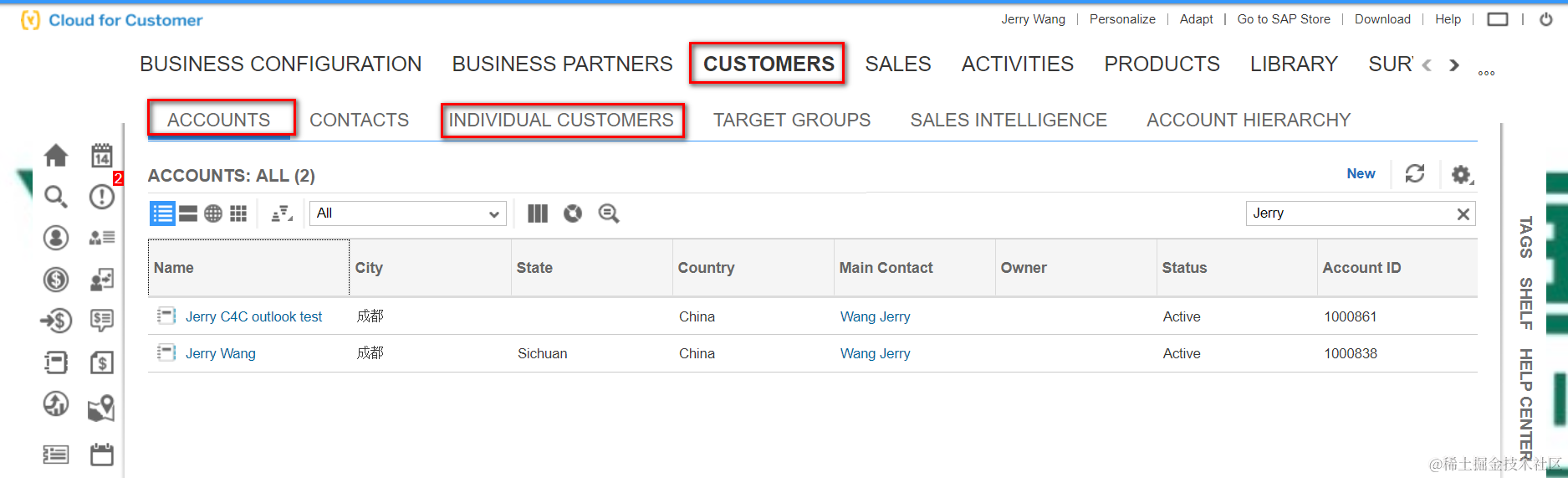The image size is (1568, 478).
Task: Go to the Home icon in sidebar
Action: click(56, 155)
